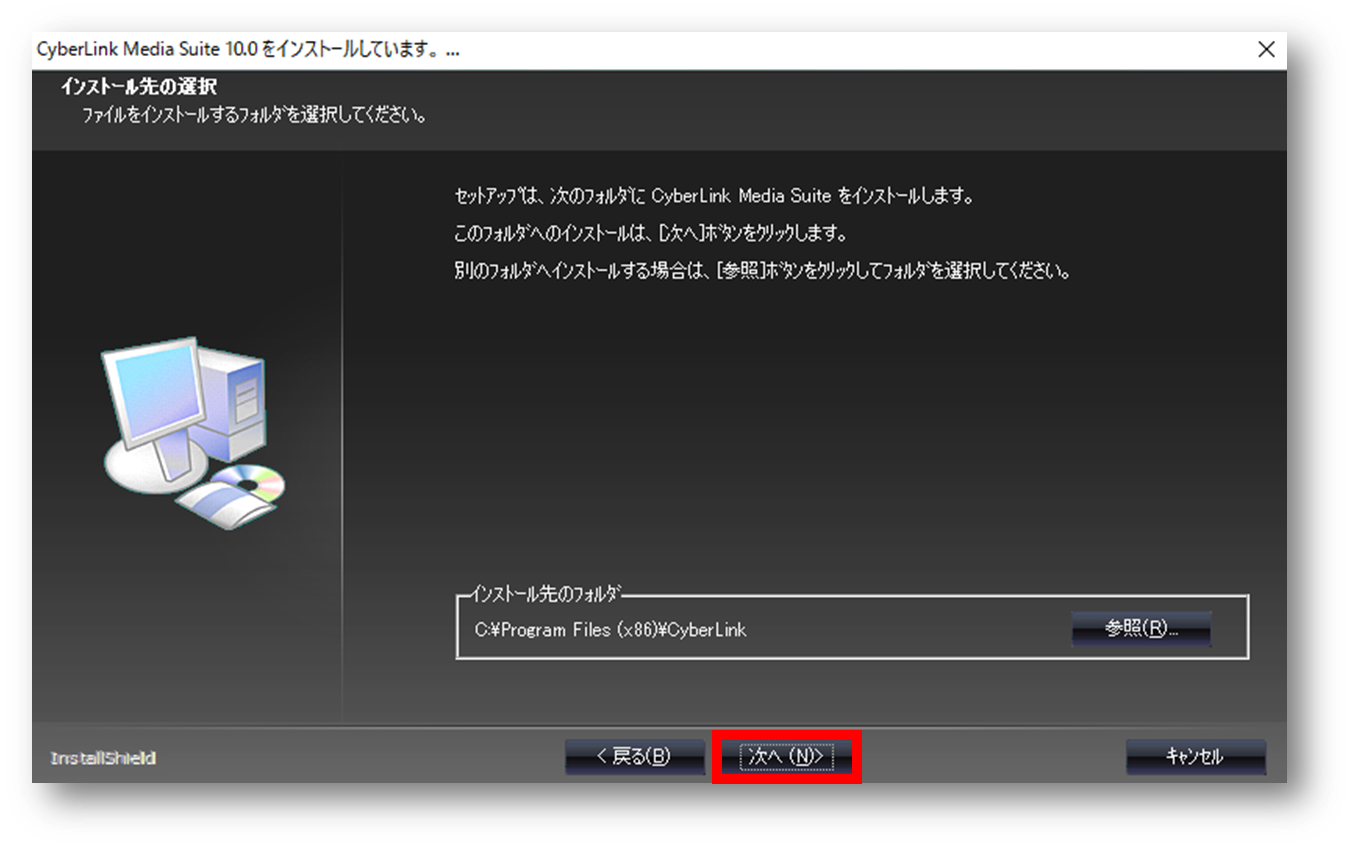Click the インストール先の選択 heading
This screenshot has width=1352, height=848.
(x=139, y=87)
